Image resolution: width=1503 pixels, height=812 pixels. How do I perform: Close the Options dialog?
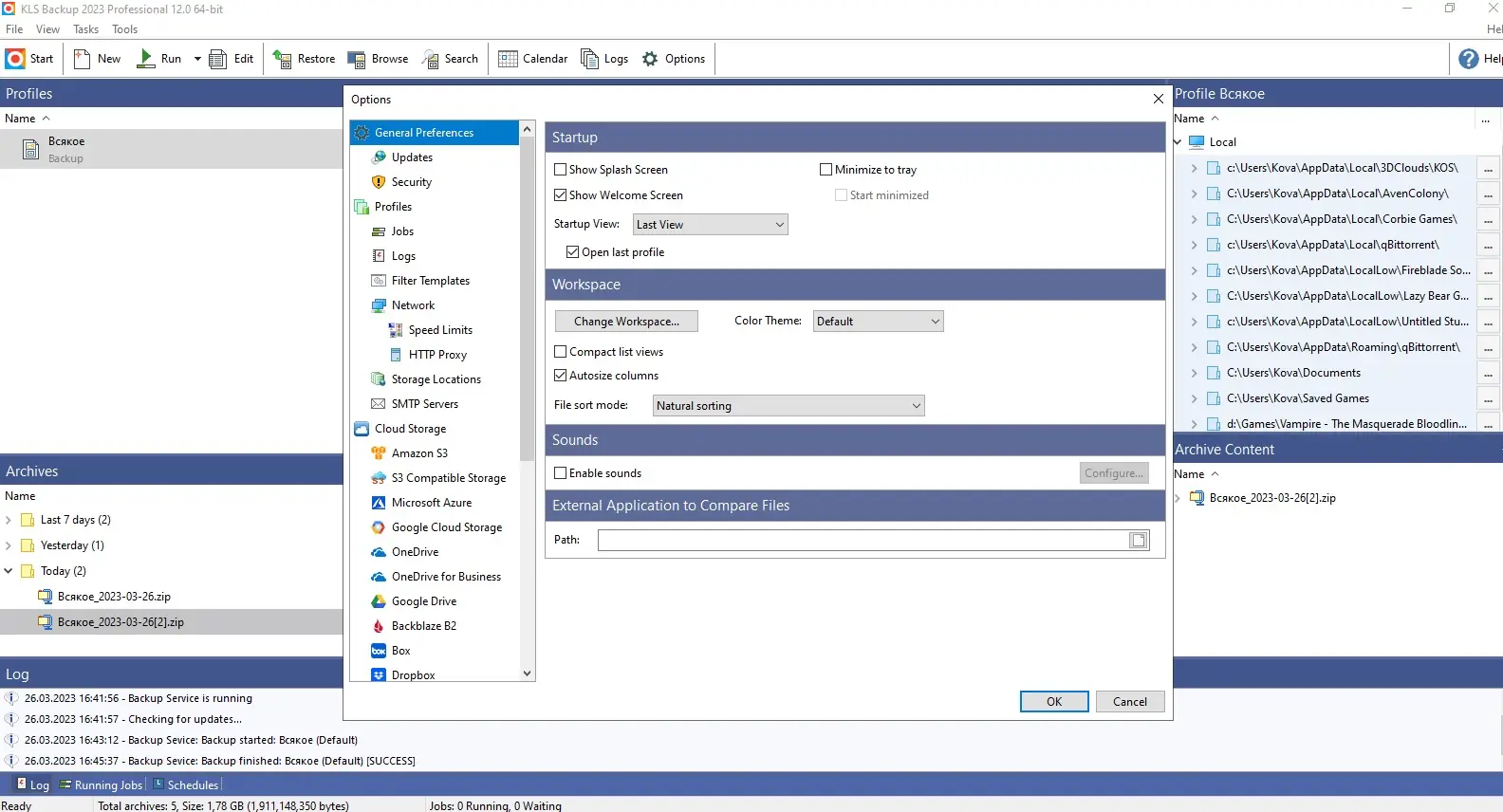(1158, 100)
